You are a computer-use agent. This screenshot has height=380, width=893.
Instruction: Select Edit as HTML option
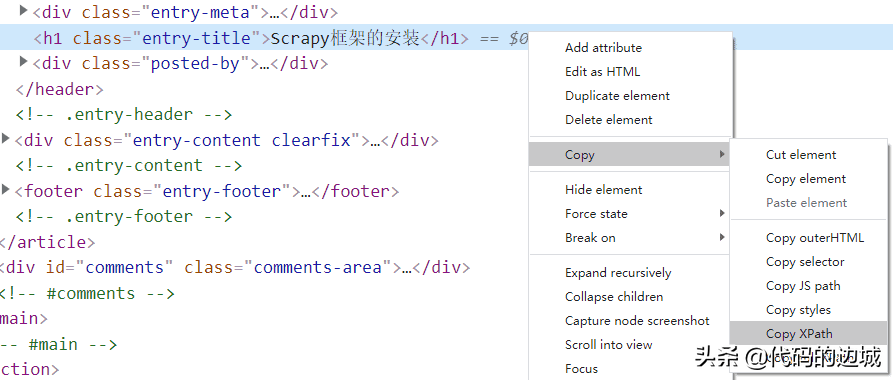point(602,72)
